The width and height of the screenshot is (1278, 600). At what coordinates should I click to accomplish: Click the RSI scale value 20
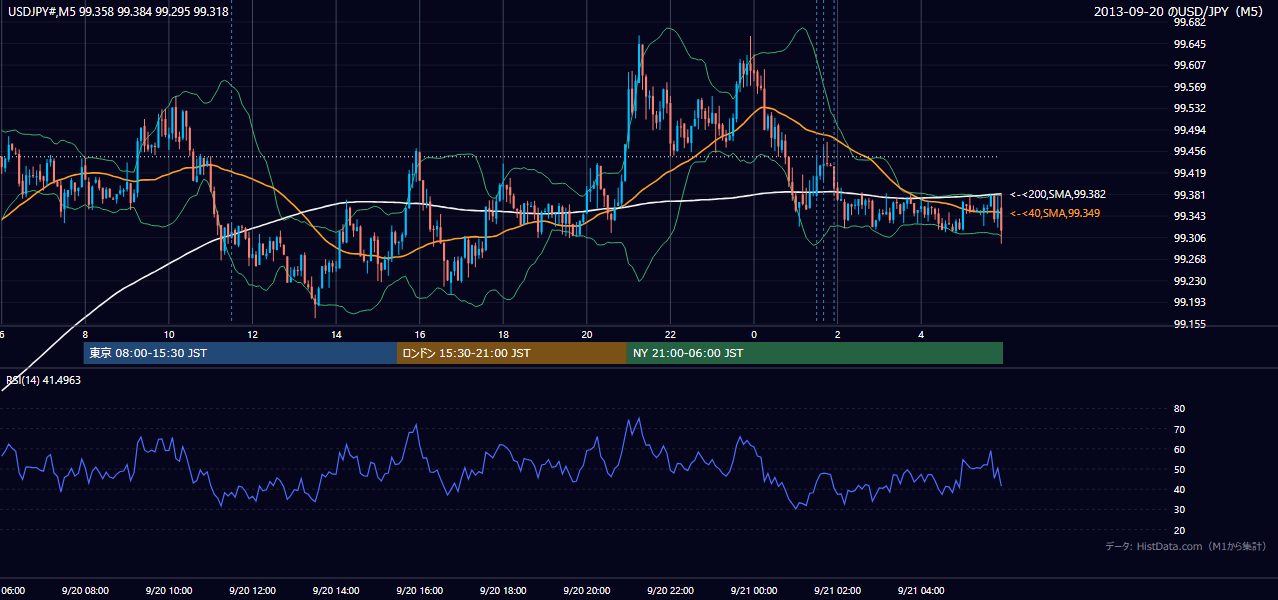(x=1179, y=530)
